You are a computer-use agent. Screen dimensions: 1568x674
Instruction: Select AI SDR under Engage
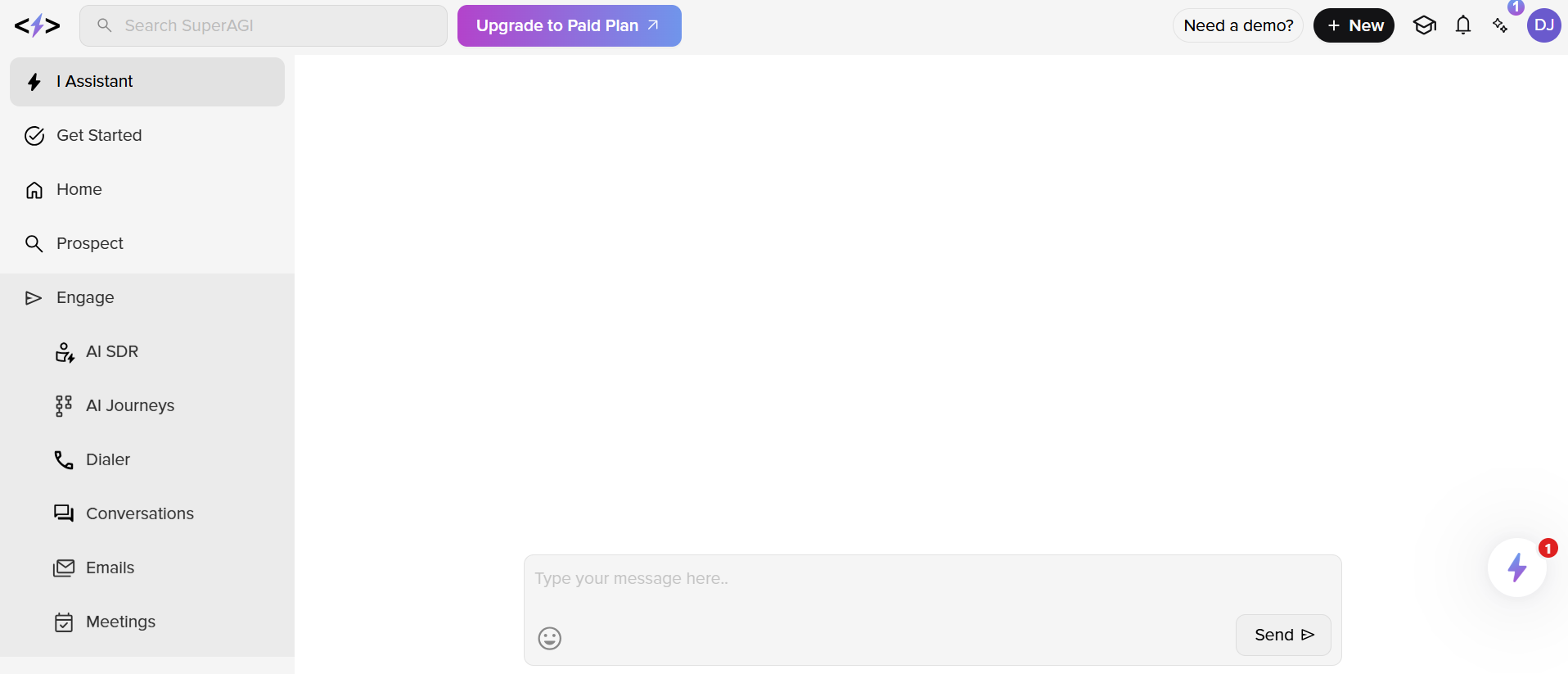[147, 351]
